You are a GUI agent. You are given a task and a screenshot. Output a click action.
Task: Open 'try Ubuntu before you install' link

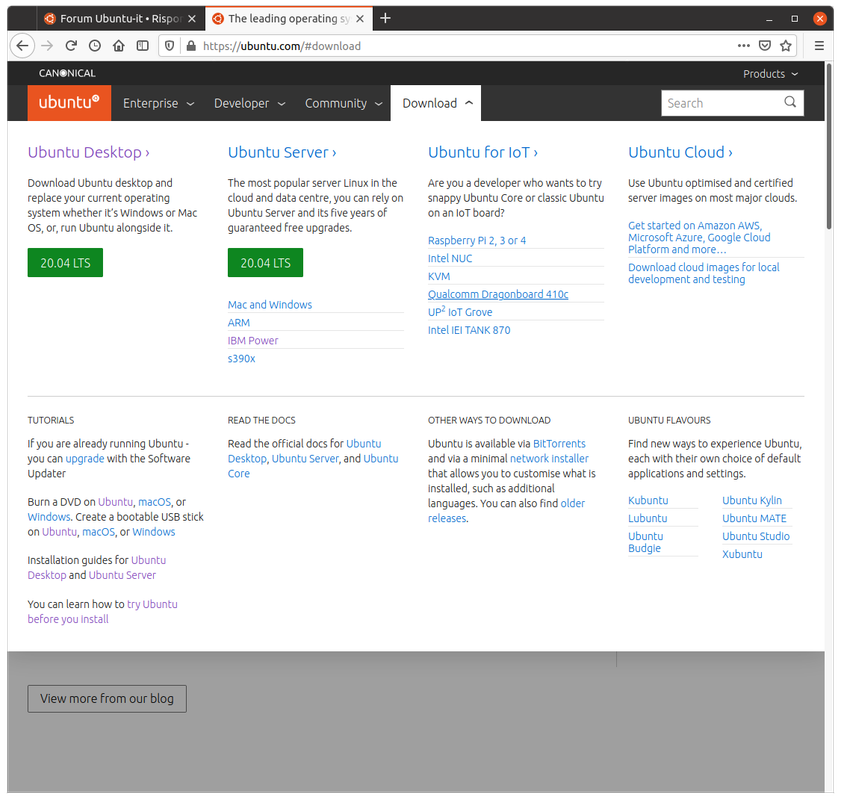pos(102,612)
